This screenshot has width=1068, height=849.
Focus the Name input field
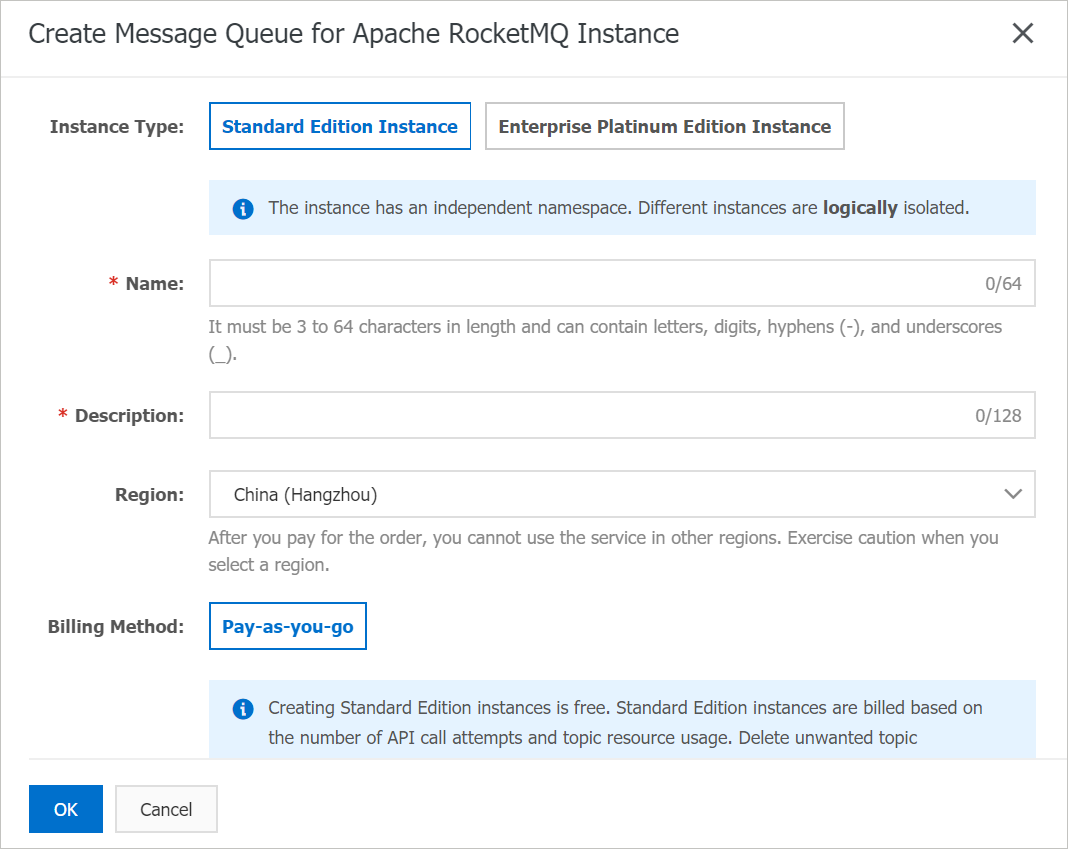(622, 283)
